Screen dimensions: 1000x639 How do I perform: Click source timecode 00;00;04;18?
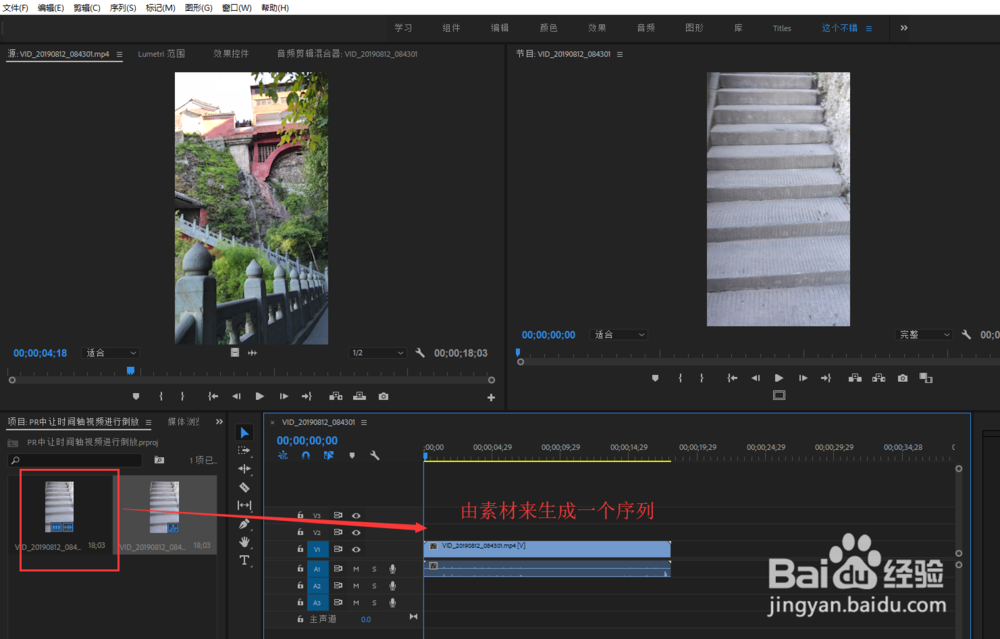point(40,353)
